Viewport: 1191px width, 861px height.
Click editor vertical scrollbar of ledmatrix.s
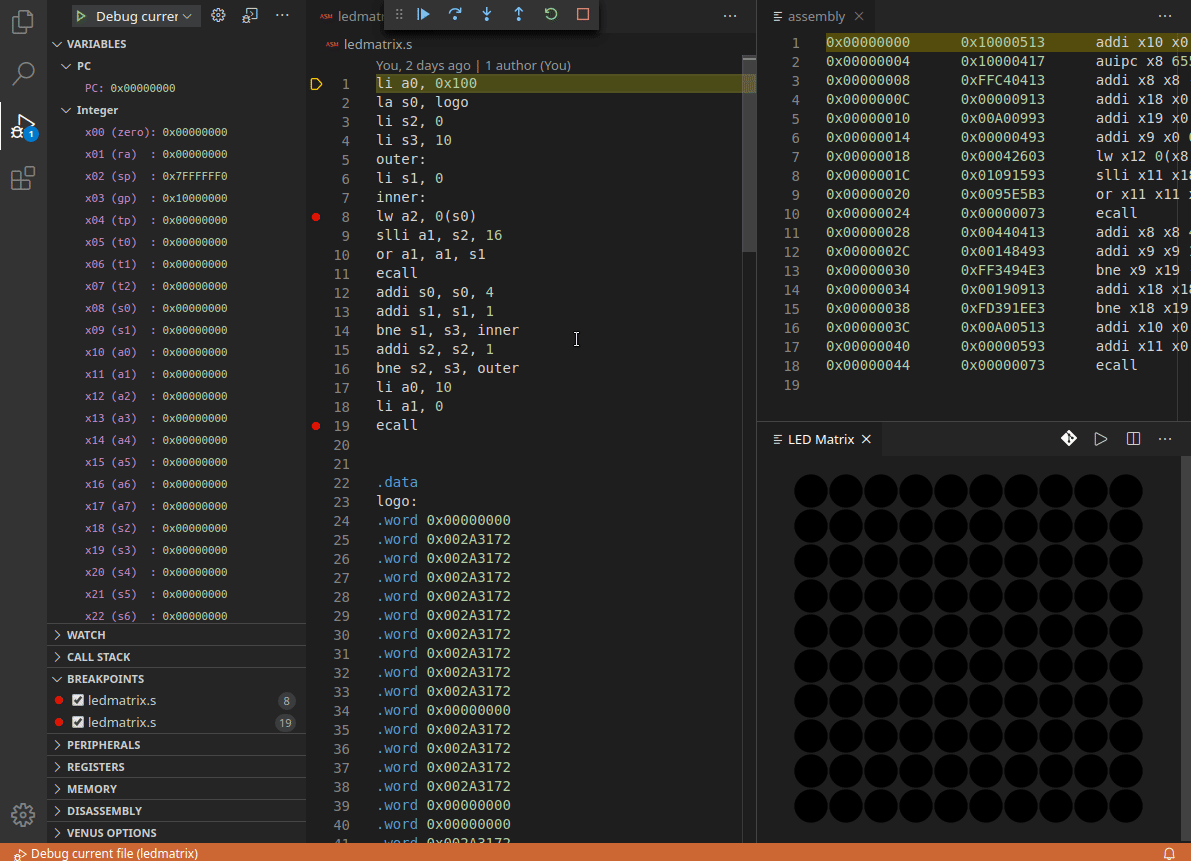(749, 155)
